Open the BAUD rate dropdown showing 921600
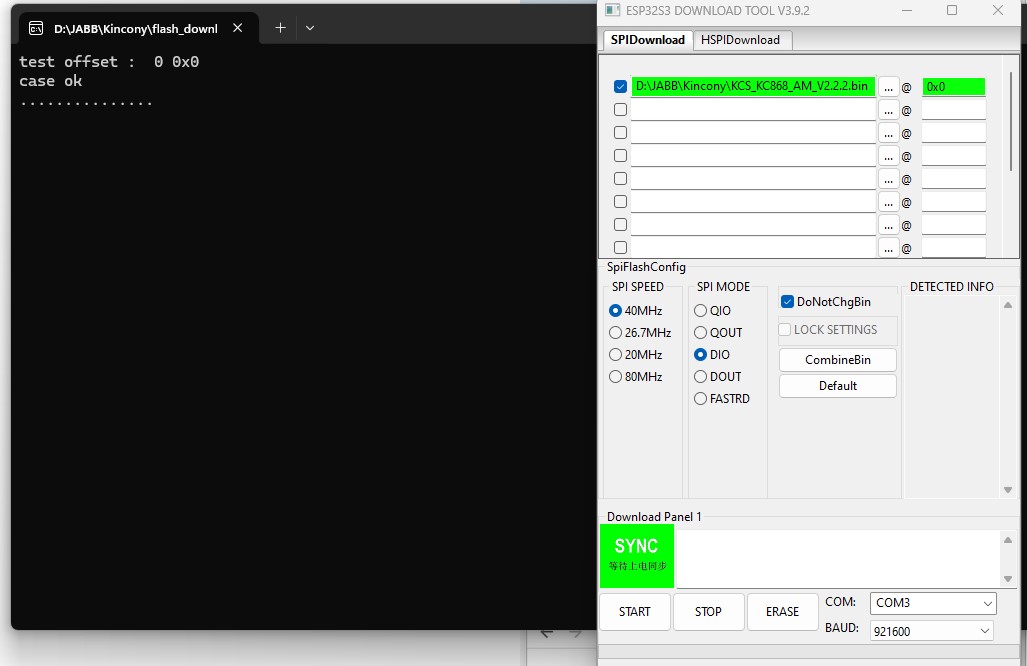The height and width of the screenshot is (666, 1027). pyautogui.click(x=931, y=631)
